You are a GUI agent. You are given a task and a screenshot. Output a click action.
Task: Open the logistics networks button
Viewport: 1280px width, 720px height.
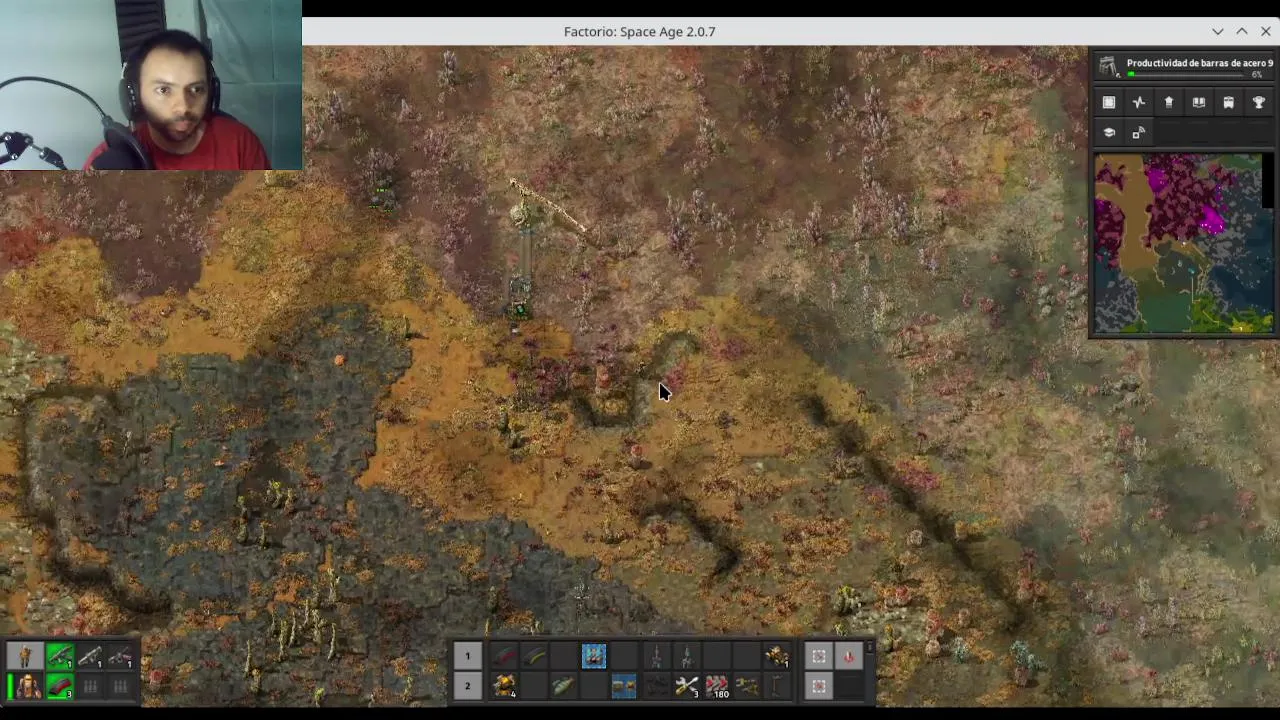[x=1169, y=102]
